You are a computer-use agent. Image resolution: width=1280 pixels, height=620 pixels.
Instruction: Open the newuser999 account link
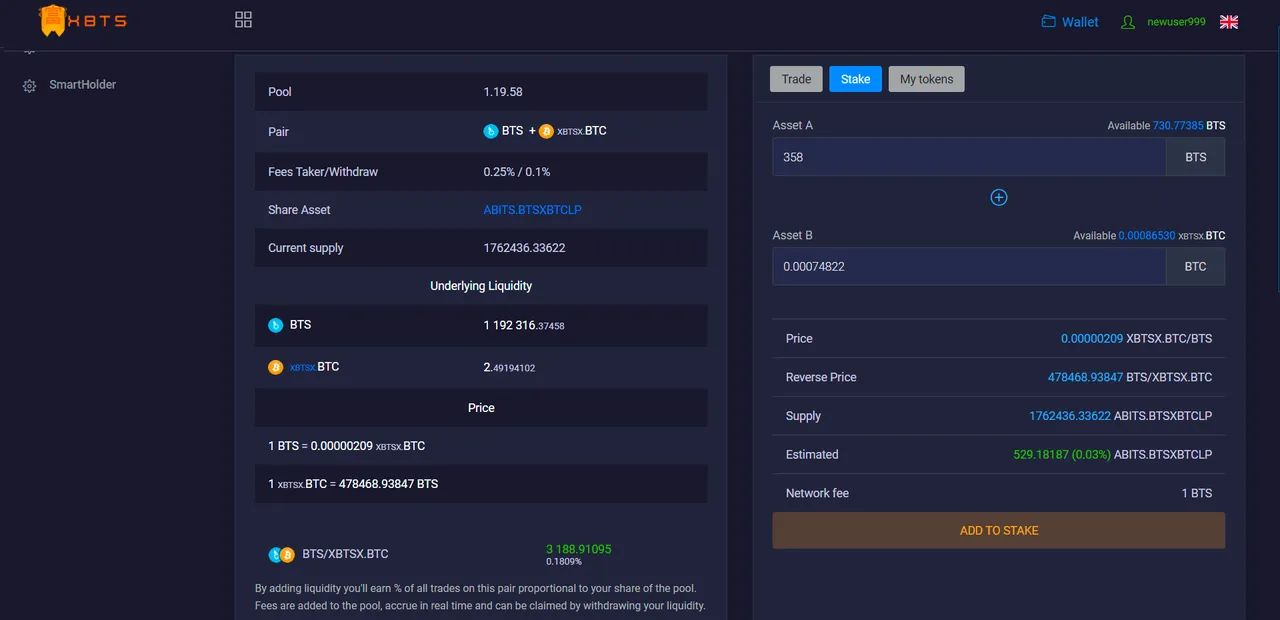[x=1176, y=22]
